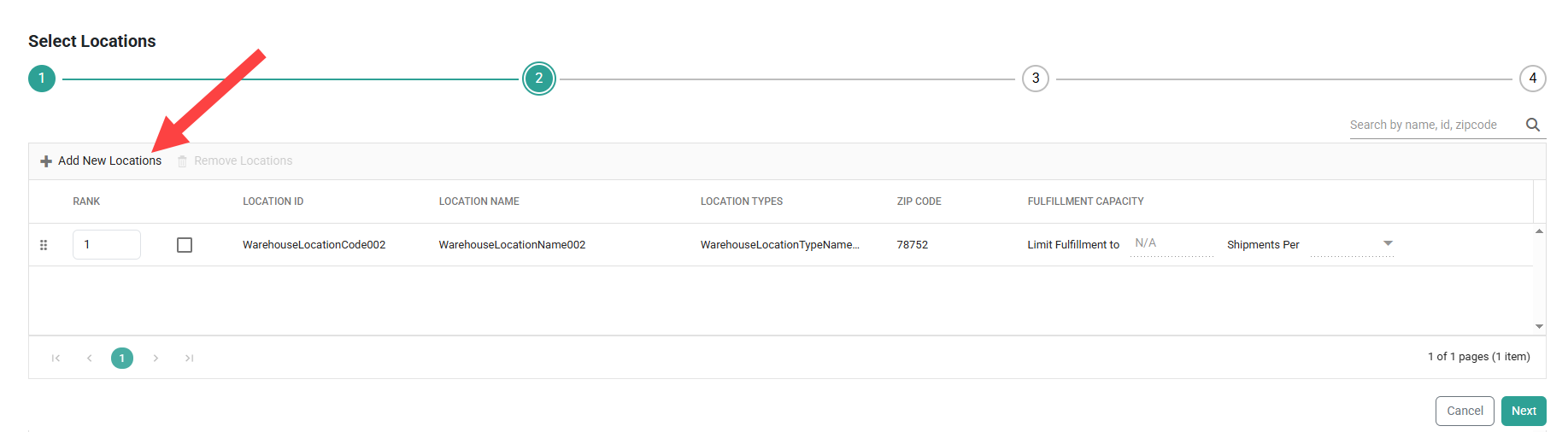
Task: Go to last page in pagination
Action: [x=189, y=358]
